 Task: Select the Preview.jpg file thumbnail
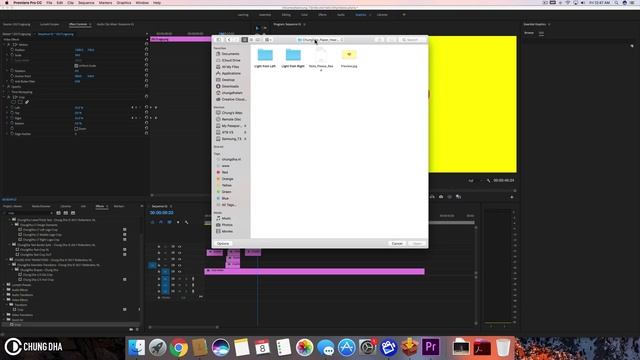coord(349,55)
